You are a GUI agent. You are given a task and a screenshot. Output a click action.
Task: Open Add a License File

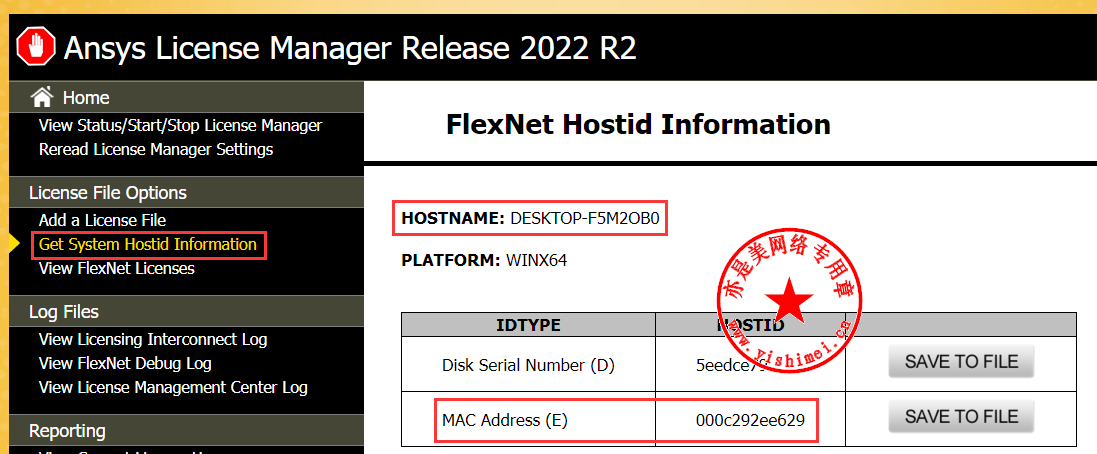102,220
